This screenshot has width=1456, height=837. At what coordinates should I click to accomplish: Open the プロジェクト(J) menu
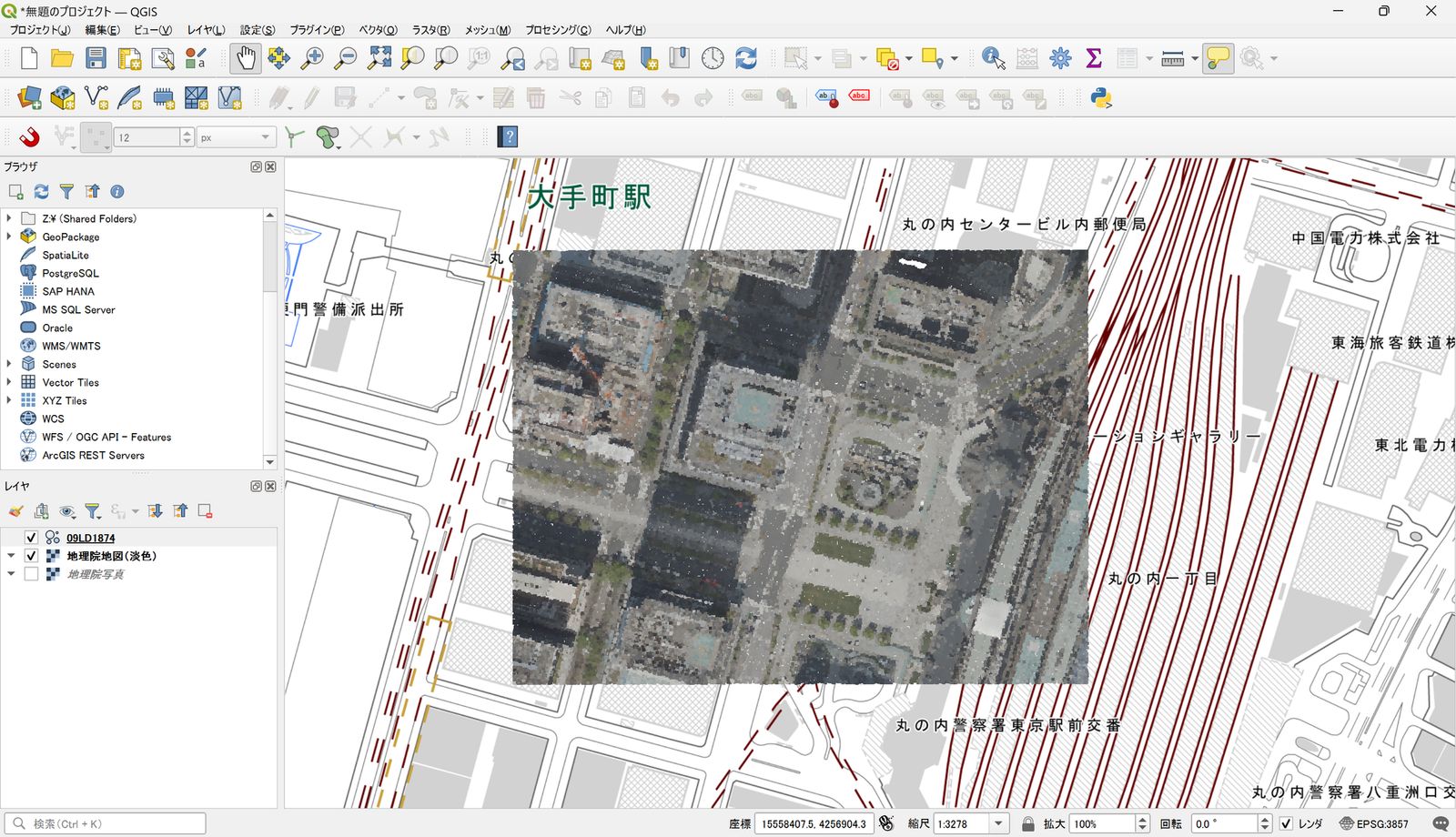tap(39, 30)
